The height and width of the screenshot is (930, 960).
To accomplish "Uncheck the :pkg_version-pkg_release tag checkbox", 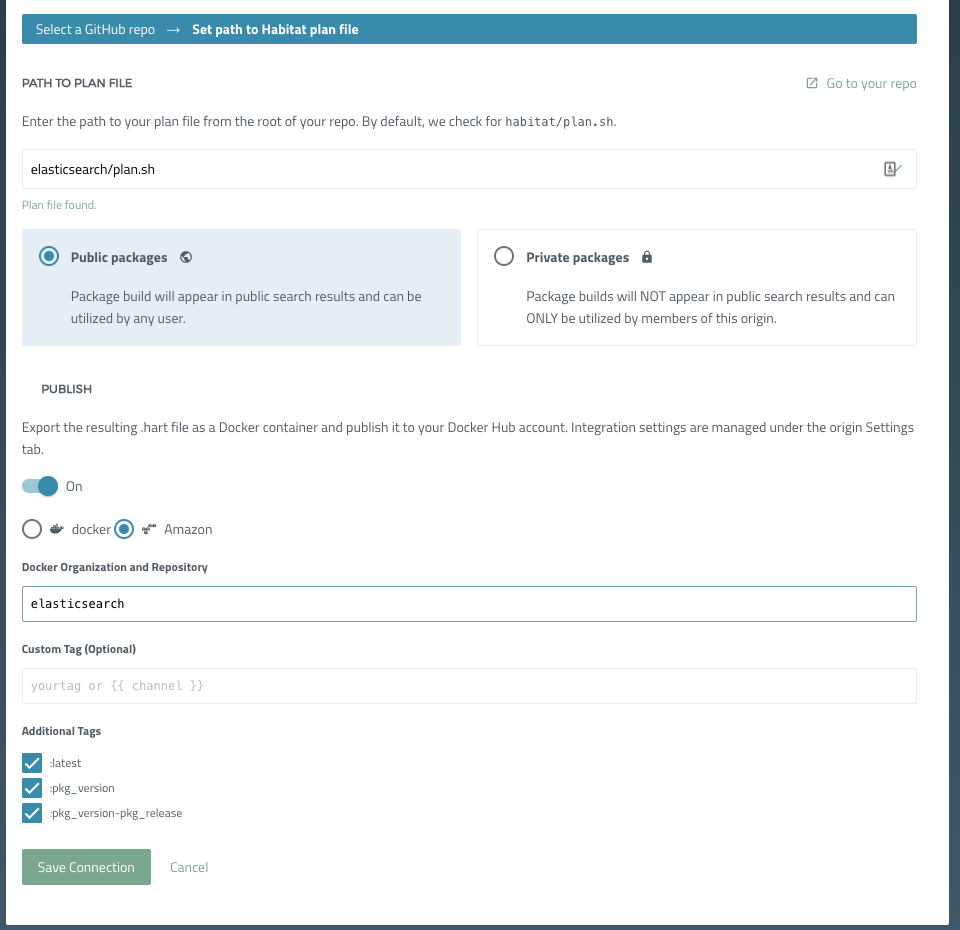I will pos(32,813).
